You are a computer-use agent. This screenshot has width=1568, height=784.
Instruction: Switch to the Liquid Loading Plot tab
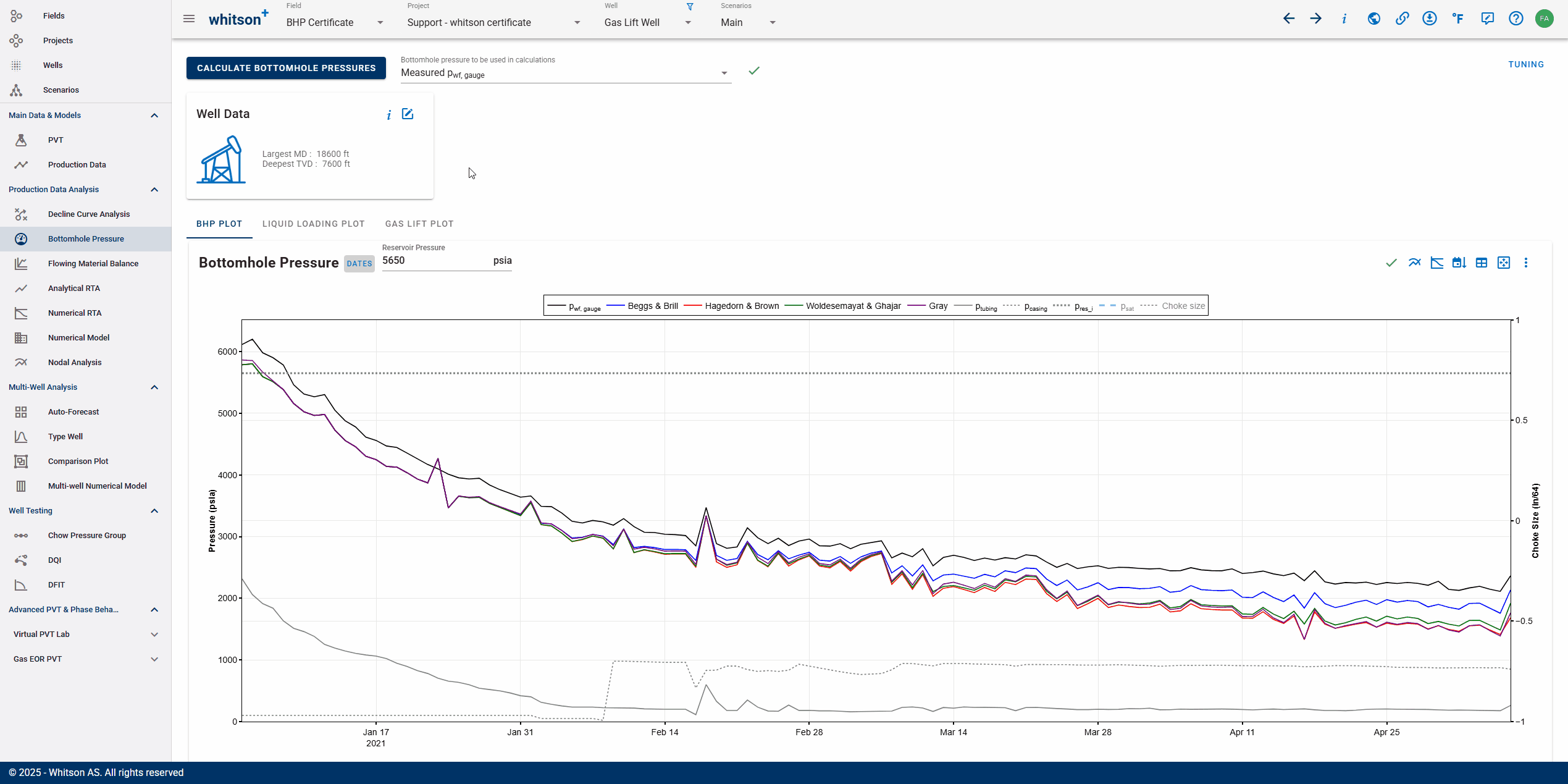pos(313,224)
